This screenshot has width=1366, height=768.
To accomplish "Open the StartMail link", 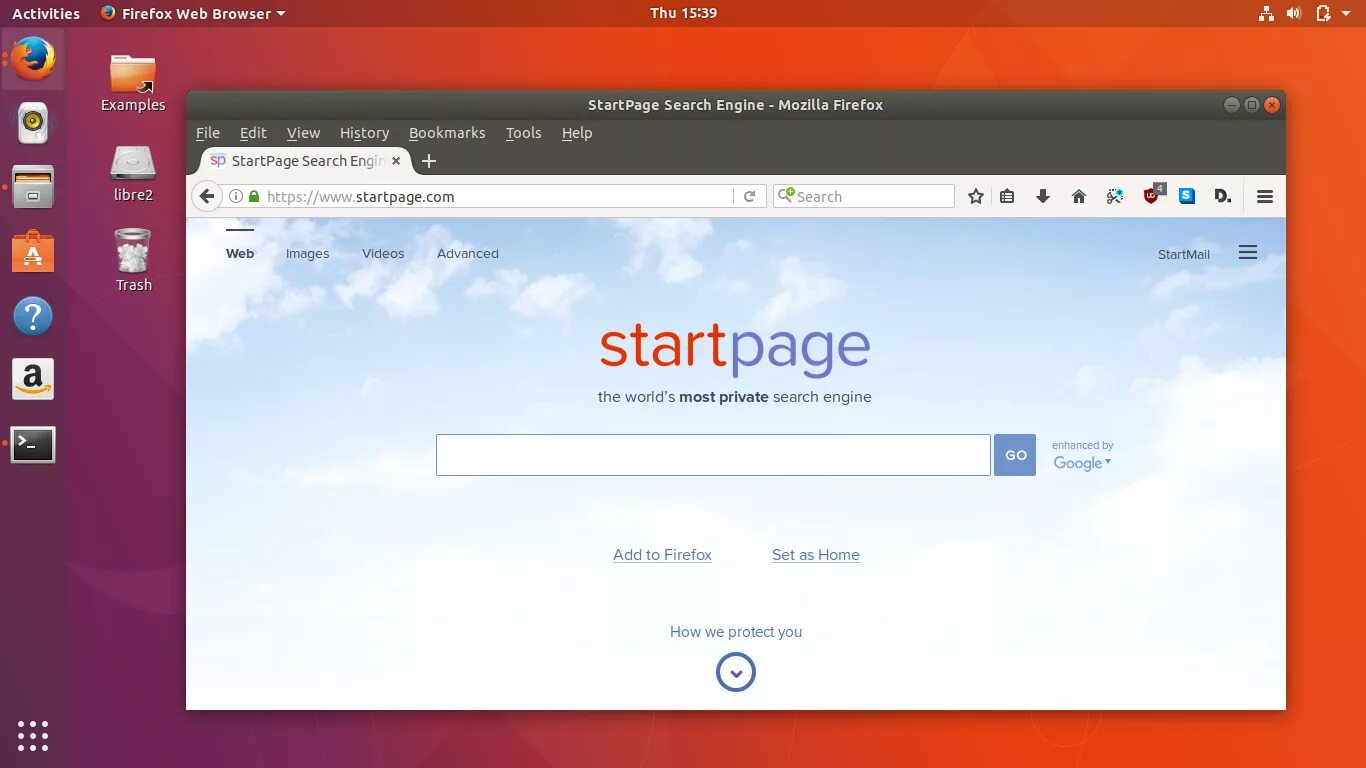I will click(x=1184, y=254).
